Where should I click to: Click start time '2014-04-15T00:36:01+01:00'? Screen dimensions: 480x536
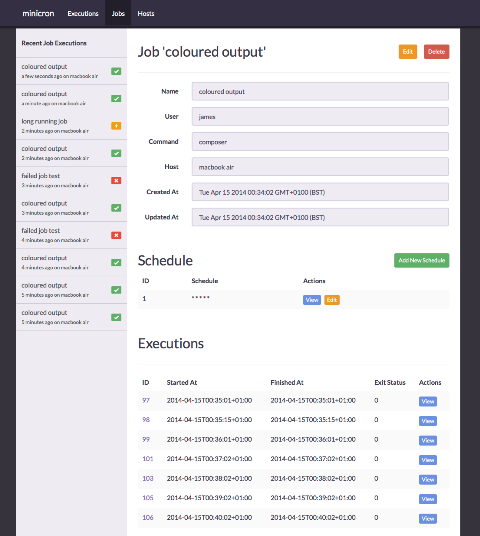(209, 439)
